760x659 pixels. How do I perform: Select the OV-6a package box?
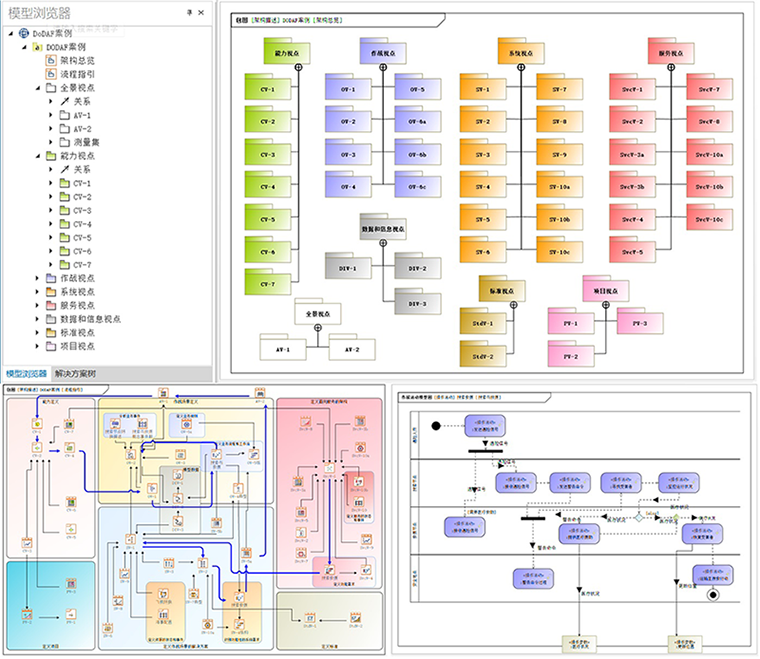coord(416,121)
